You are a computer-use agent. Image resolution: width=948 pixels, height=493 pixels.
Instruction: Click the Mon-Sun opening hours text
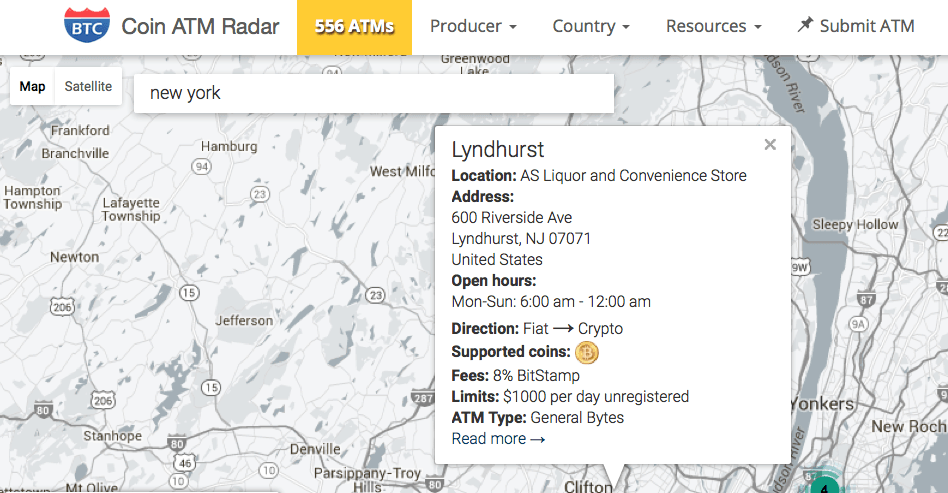coord(551,301)
